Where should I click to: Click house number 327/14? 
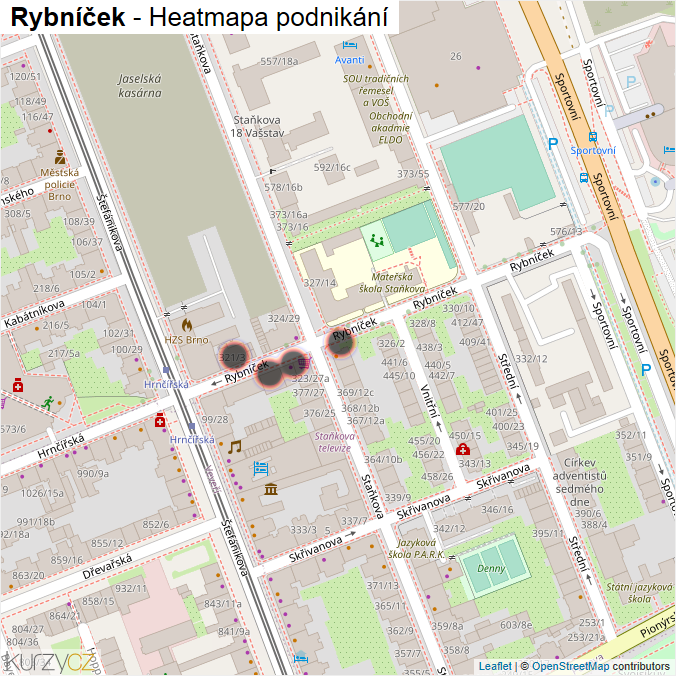(320, 283)
